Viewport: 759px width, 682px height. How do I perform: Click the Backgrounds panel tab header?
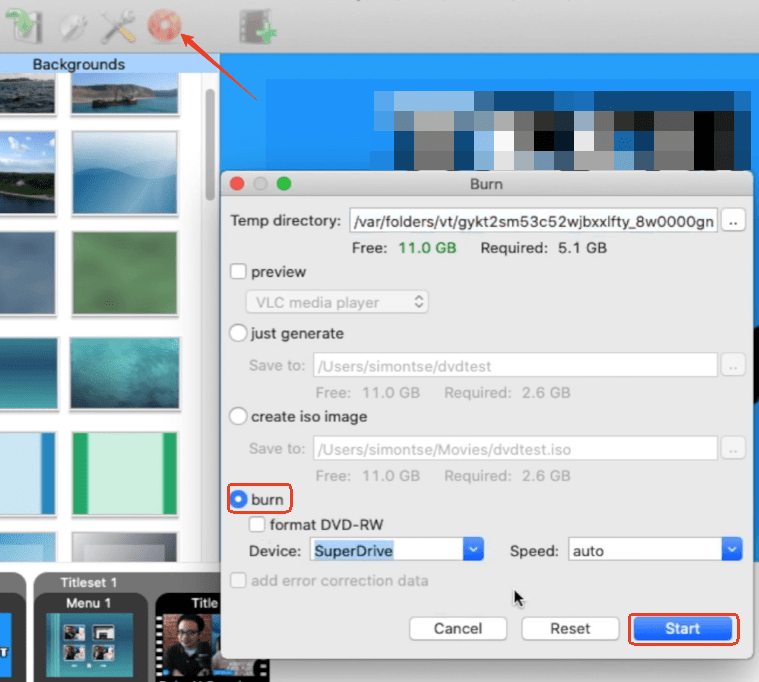[78, 65]
